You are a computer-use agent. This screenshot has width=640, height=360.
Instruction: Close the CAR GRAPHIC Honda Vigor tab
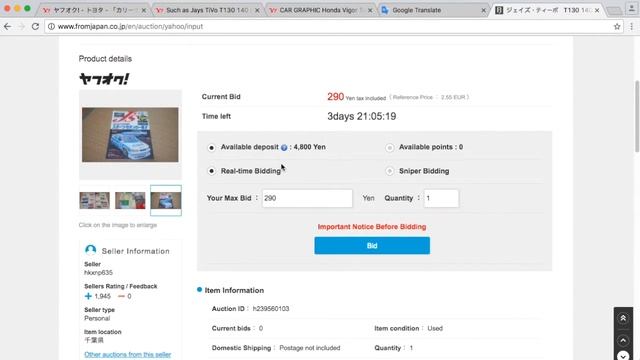[370, 10]
